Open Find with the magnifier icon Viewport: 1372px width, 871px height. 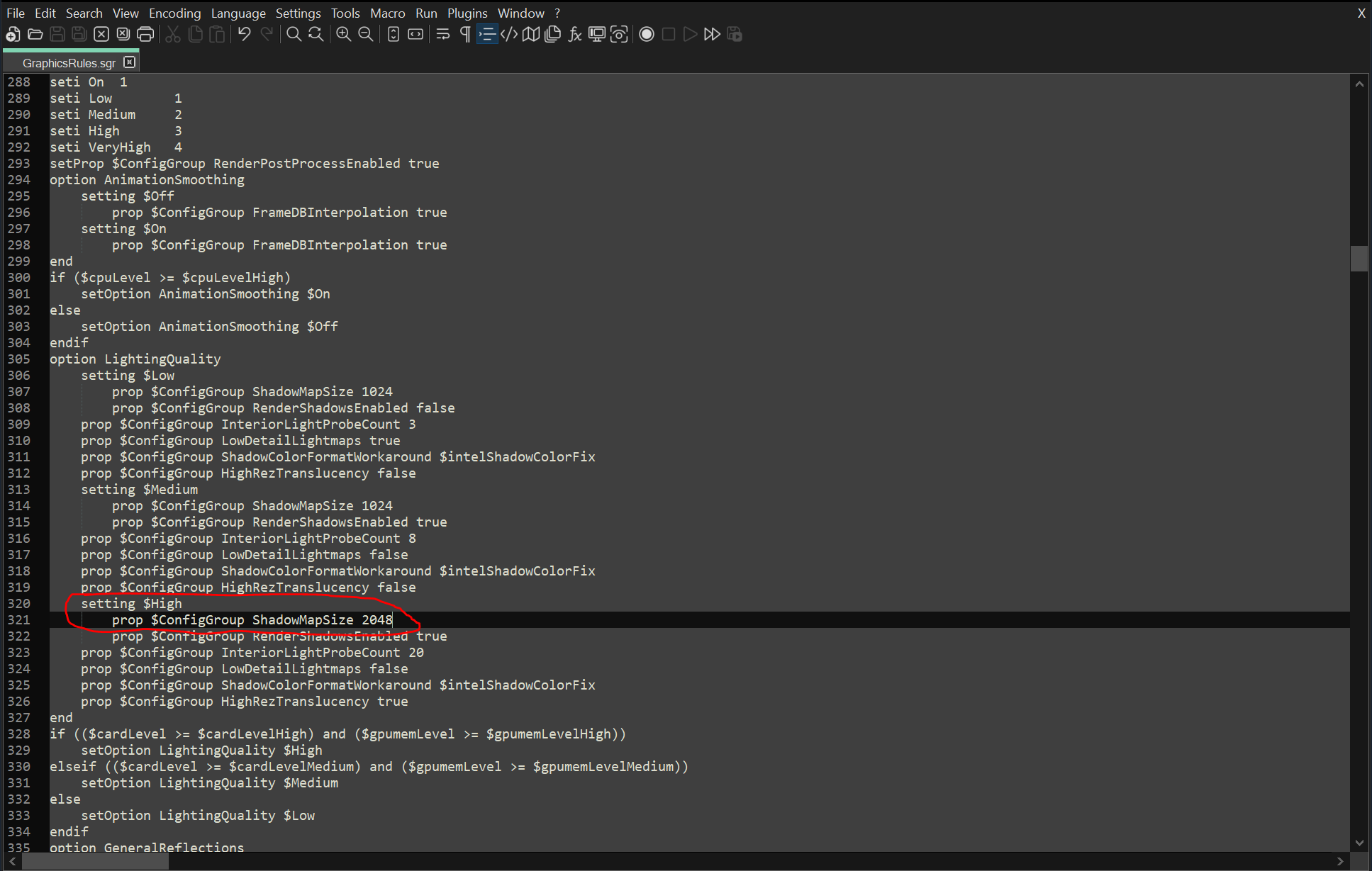point(294,34)
